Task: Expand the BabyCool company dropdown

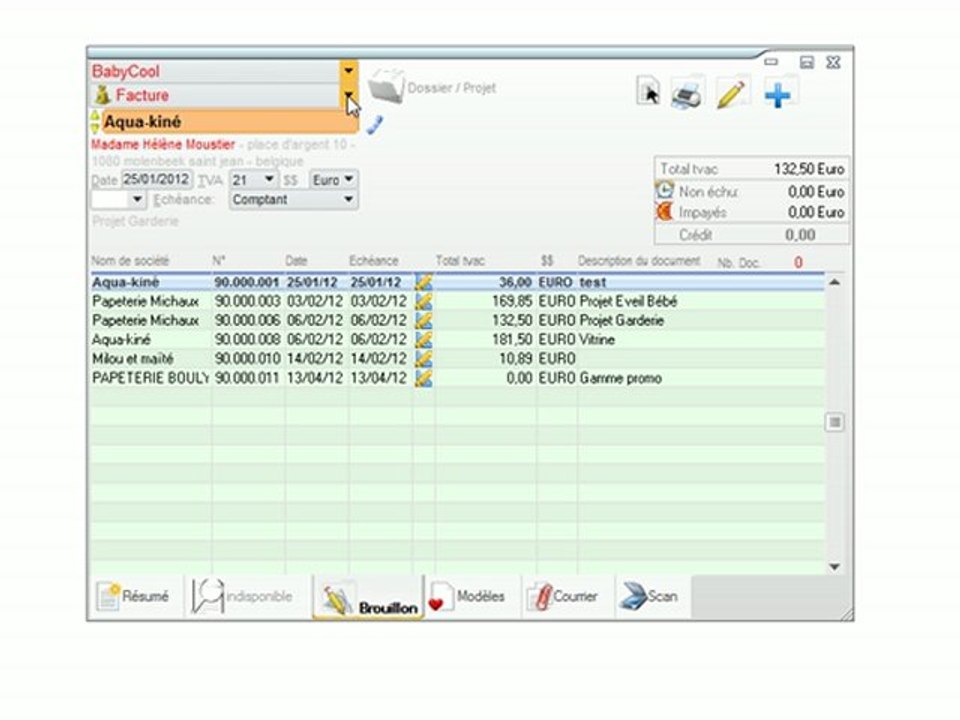Action: (348, 71)
